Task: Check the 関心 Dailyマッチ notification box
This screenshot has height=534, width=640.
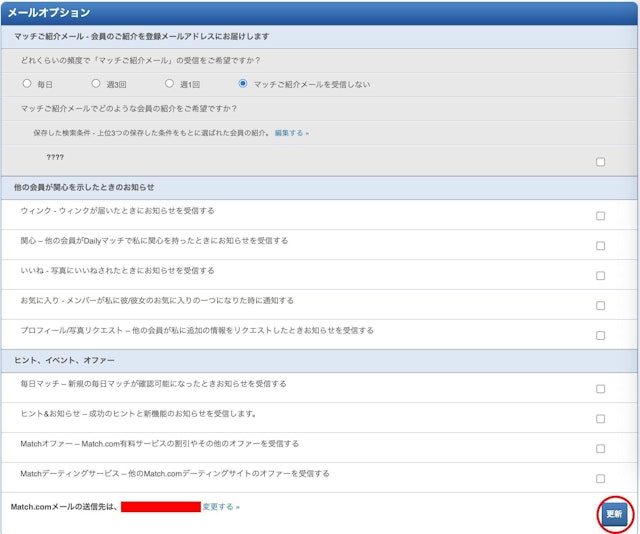Action: click(600, 245)
